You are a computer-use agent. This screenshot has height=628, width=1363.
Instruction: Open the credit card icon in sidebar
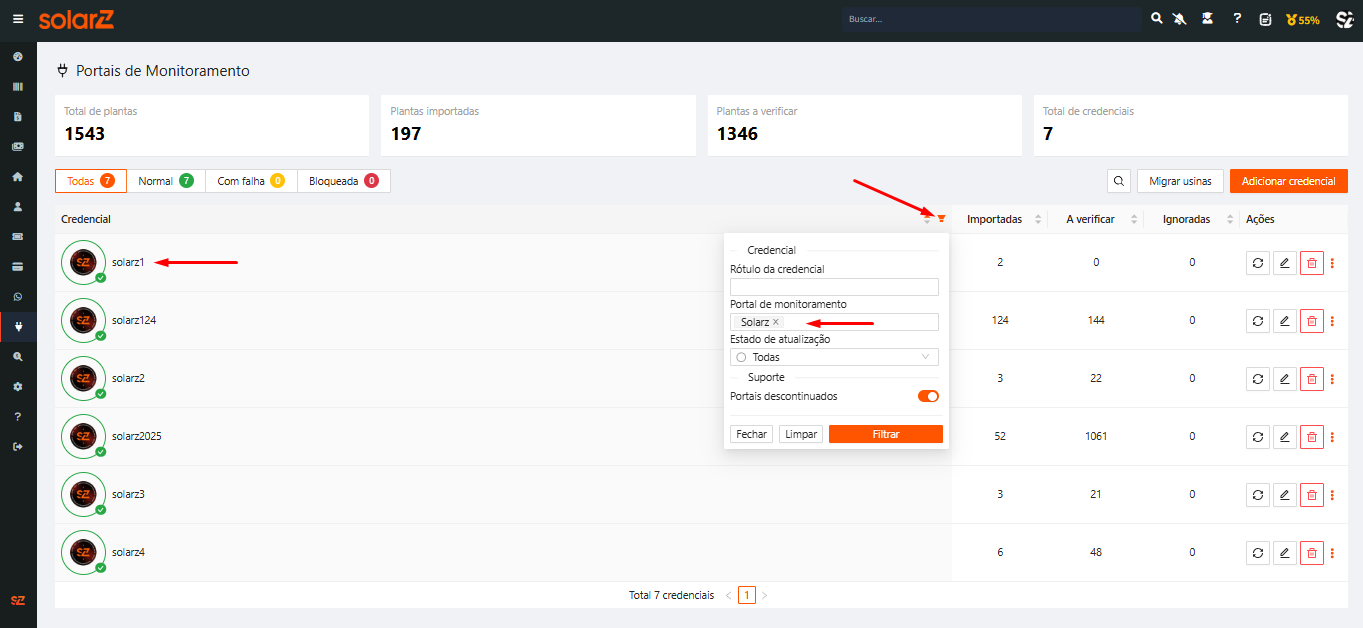(x=18, y=267)
